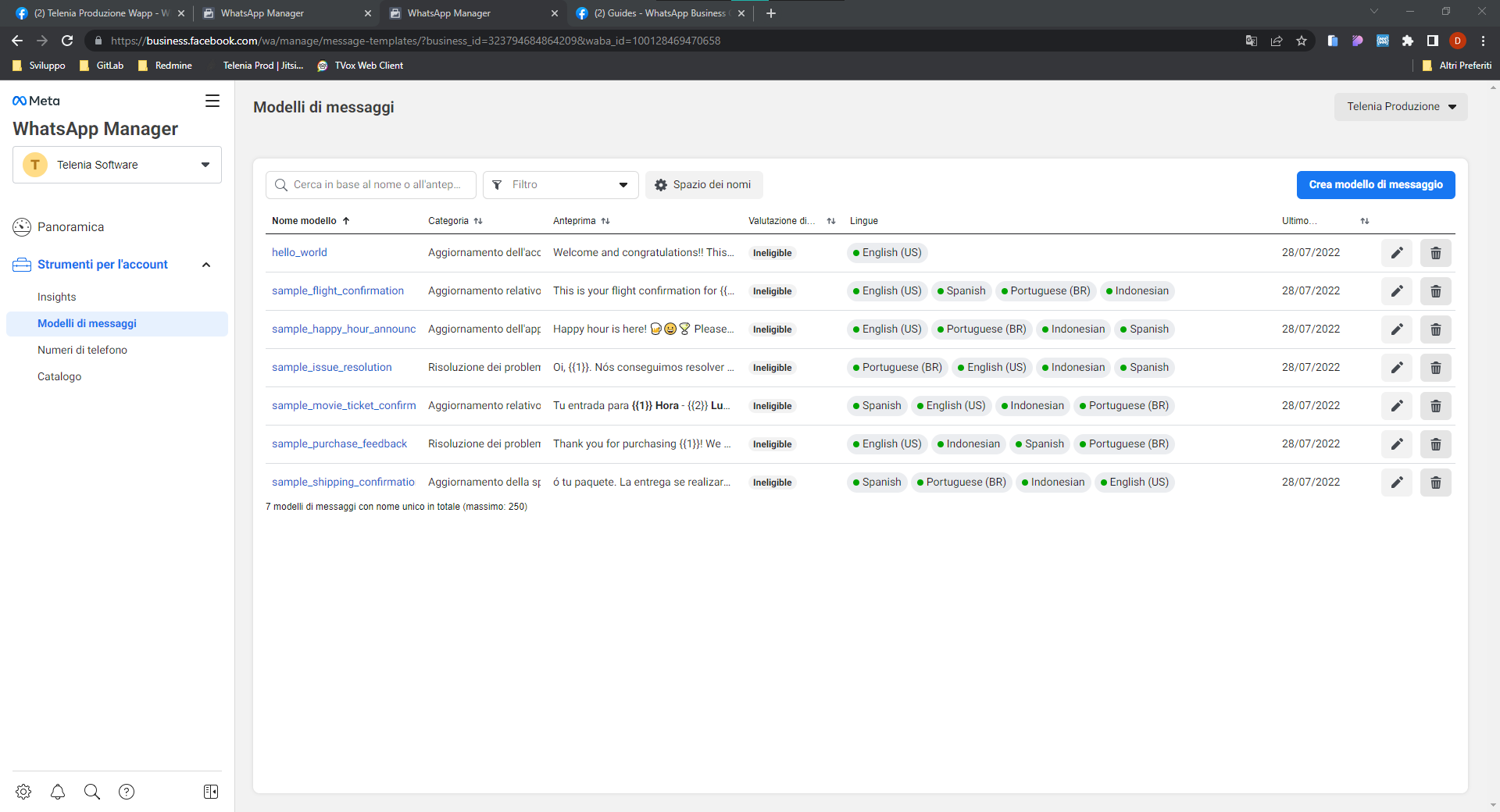The width and height of the screenshot is (1500, 812).
Task: Delete the sample_movie_ticket_confirmation template
Action: point(1436,406)
